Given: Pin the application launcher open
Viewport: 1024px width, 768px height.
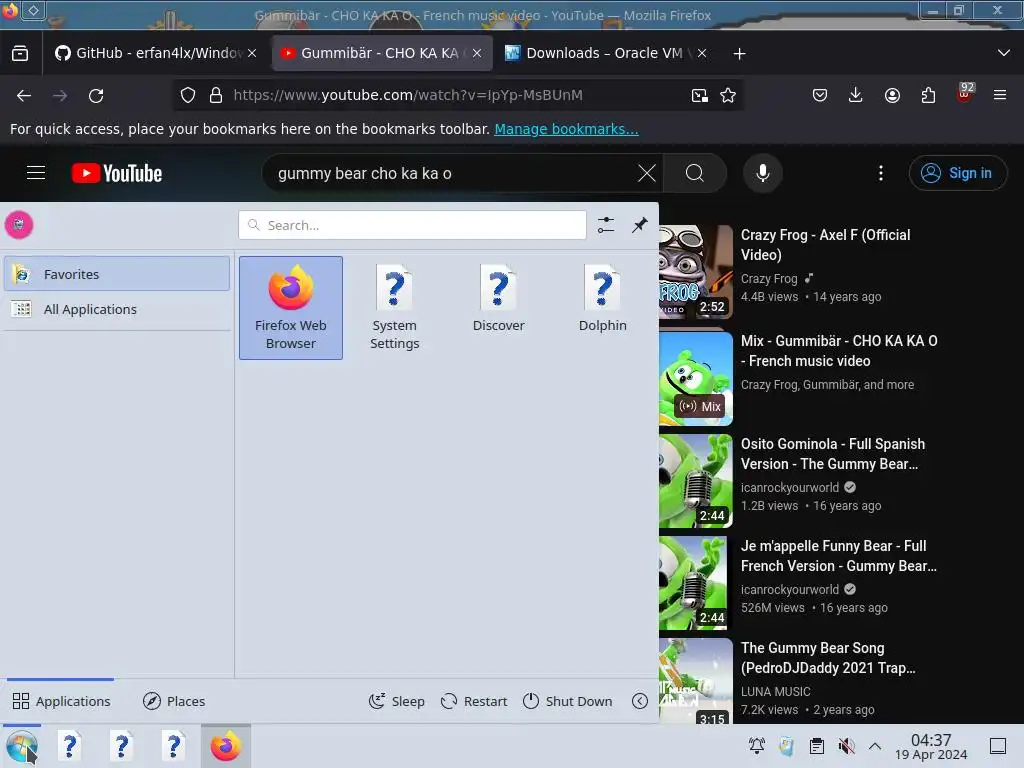Looking at the screenshot, I should pos(639,225).
